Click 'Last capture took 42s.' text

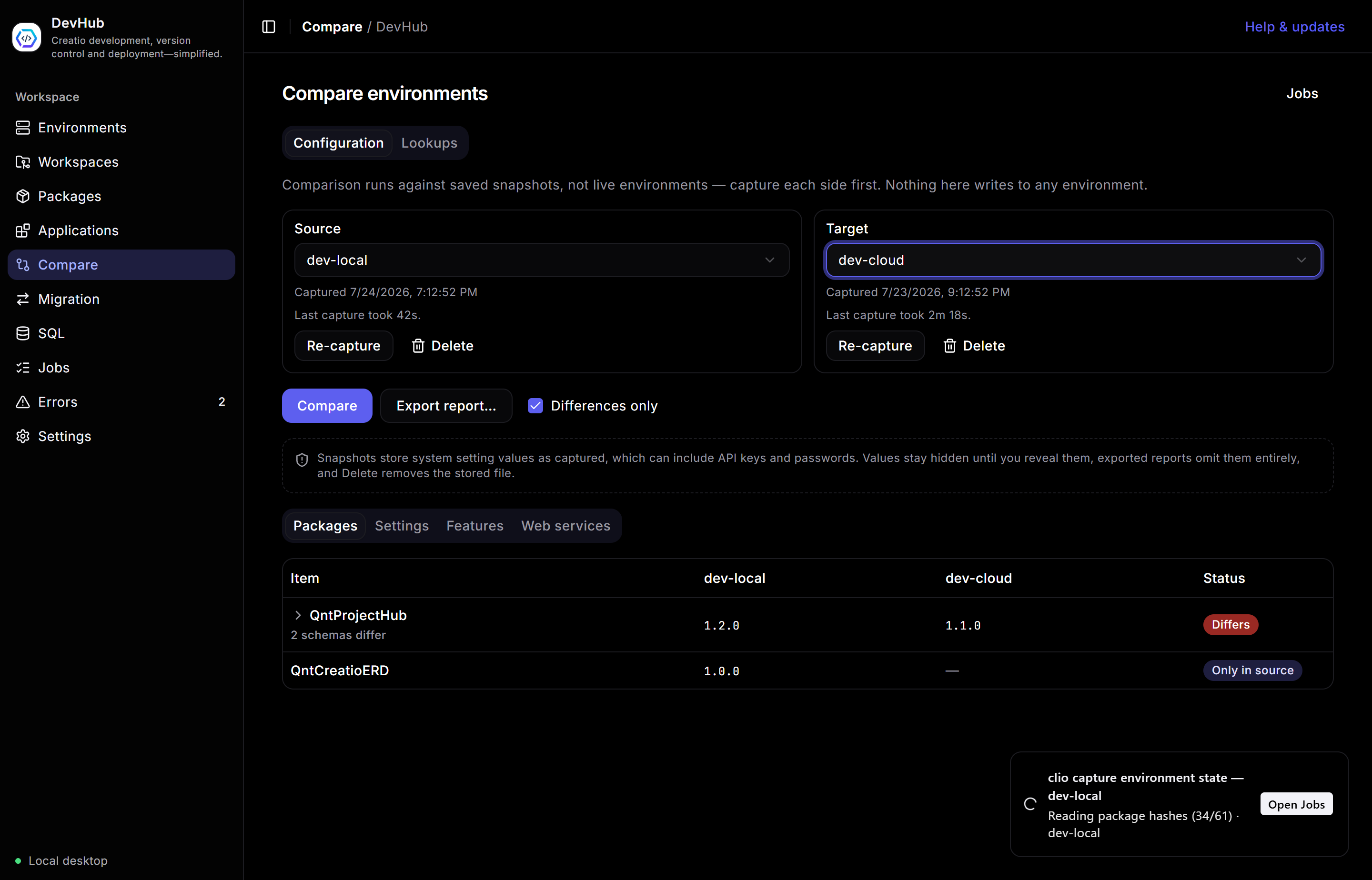pyautogui.click(x=357, y=315)
